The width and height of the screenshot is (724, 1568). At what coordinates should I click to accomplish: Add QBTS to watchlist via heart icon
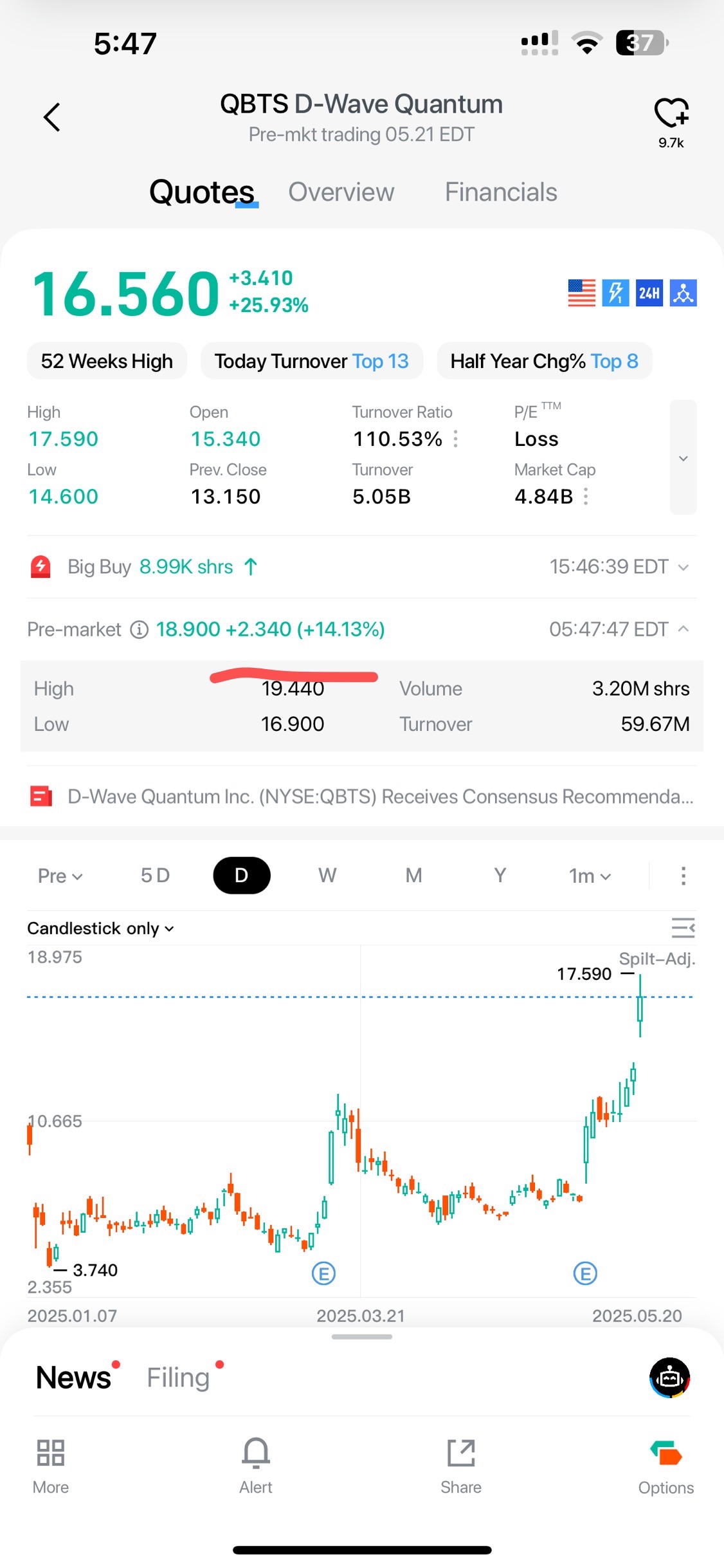[671, 113]
